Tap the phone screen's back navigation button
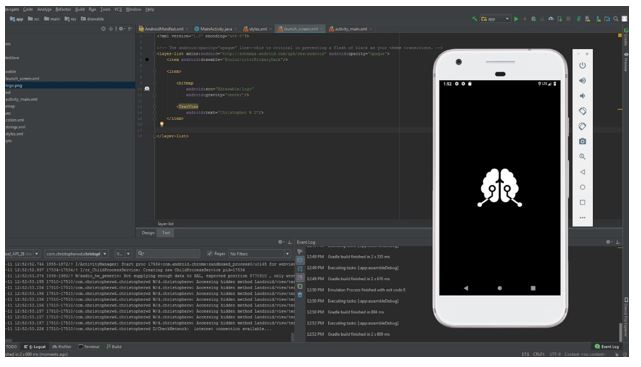Viewport: 641px width, 367px height. tap(466, 288)
